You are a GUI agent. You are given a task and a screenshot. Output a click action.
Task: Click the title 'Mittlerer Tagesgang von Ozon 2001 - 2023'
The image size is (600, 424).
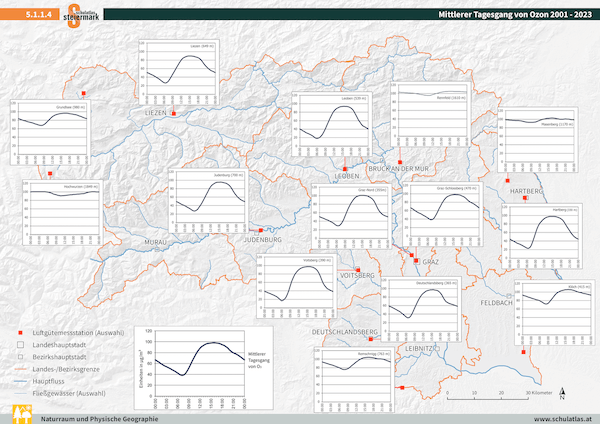(515, 15)
